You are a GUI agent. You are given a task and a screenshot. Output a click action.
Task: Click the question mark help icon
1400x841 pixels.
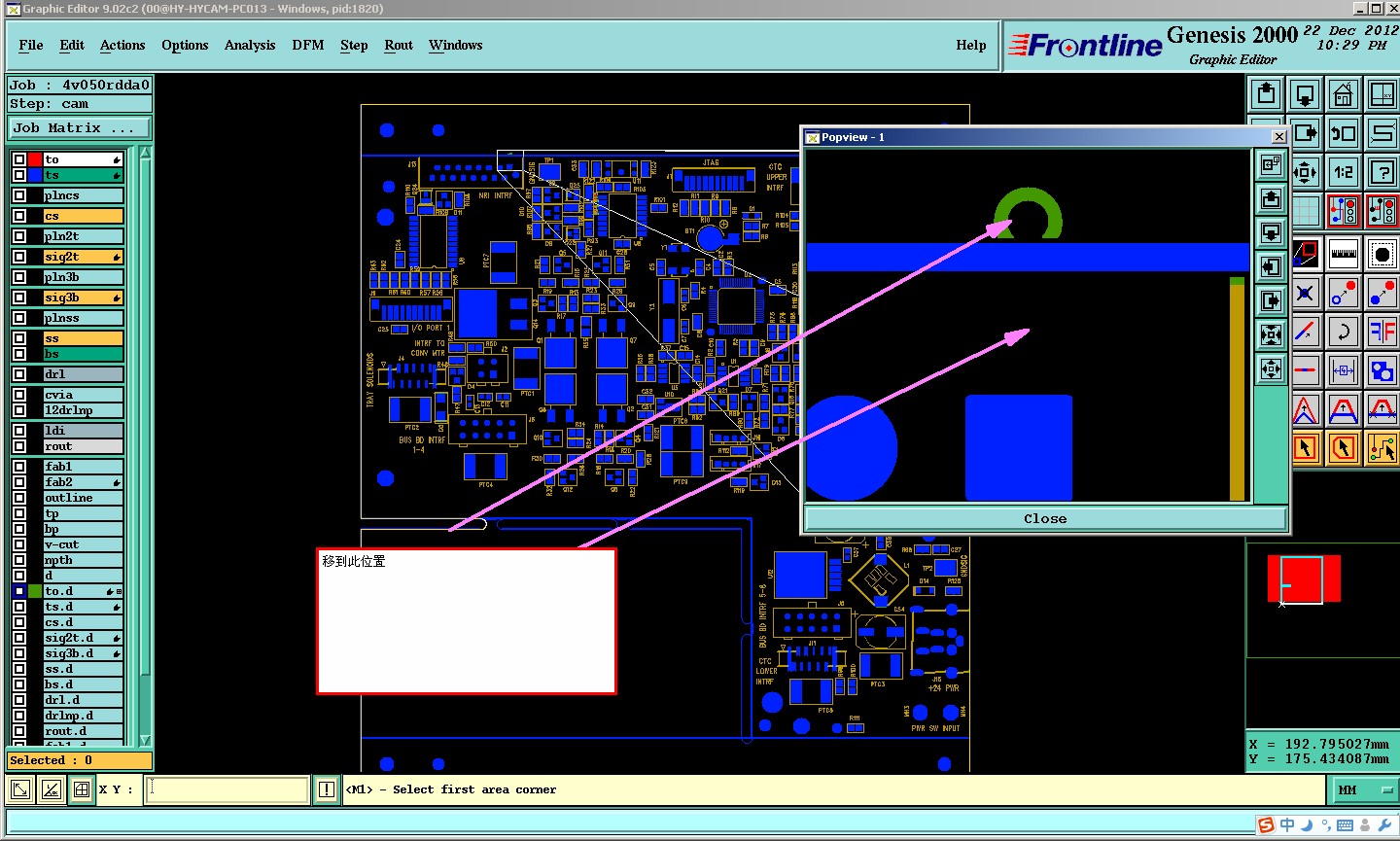1382,172
